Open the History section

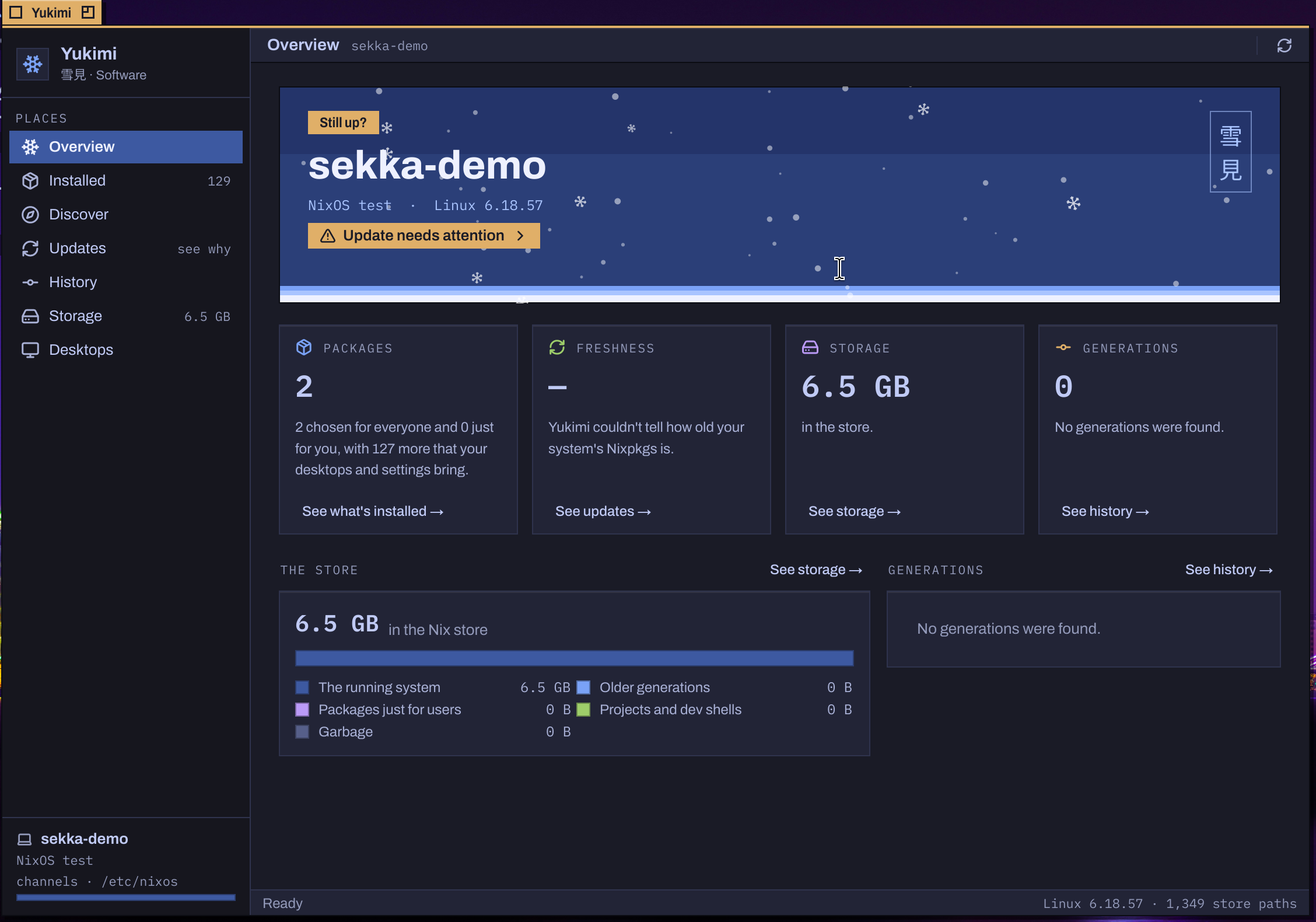coord(126,282)
